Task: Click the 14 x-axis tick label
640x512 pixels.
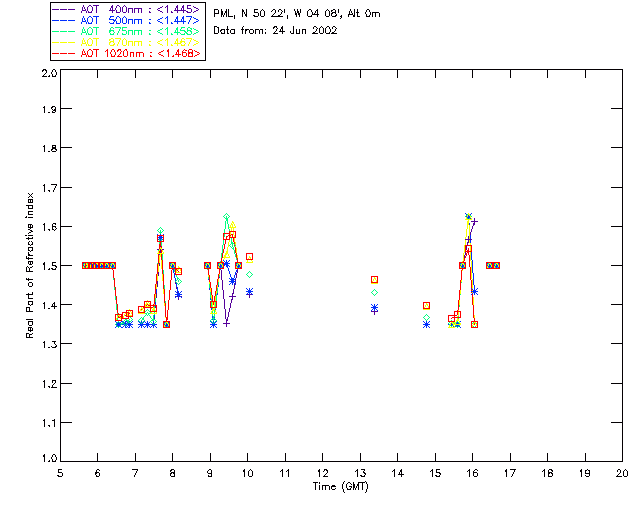Action: [398, 473]
